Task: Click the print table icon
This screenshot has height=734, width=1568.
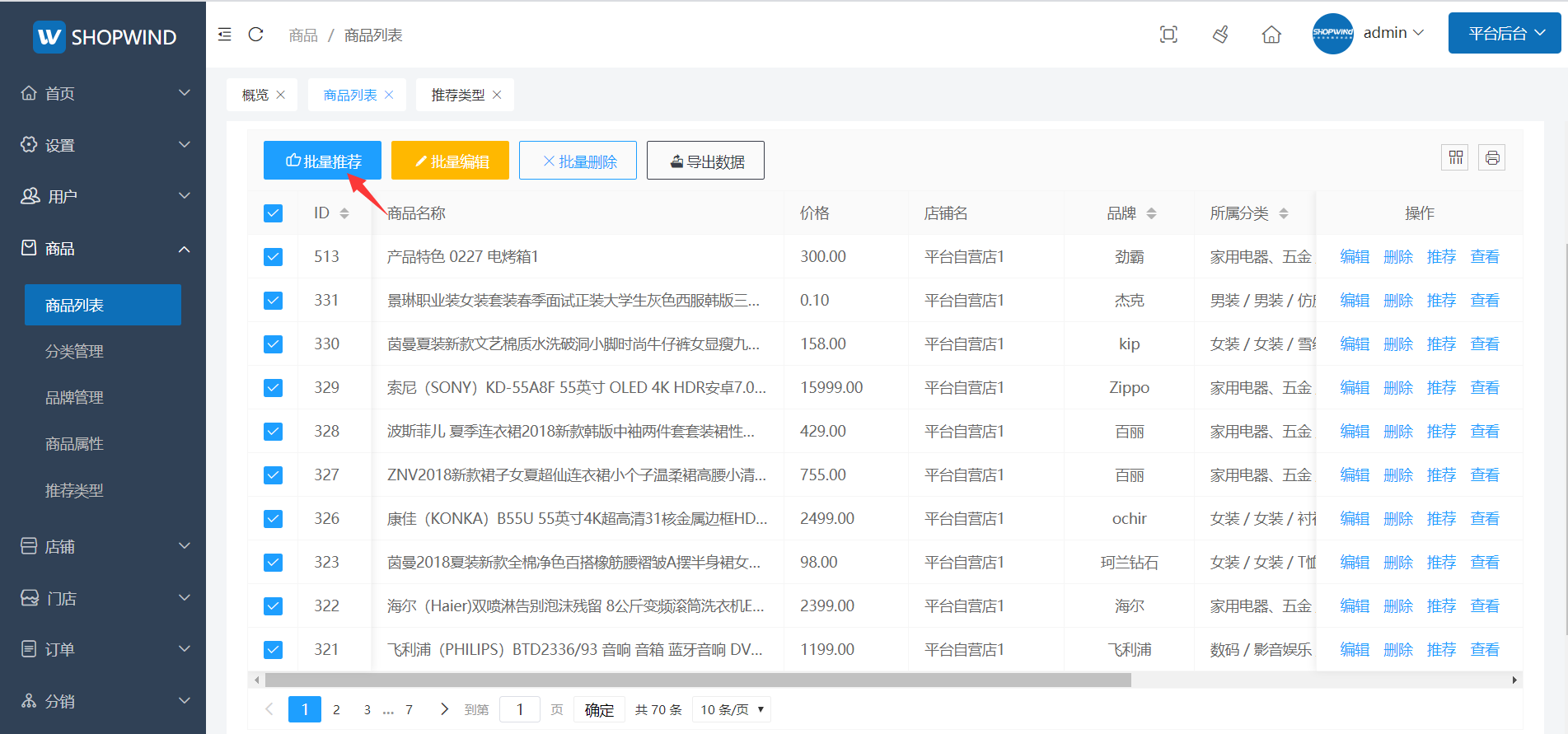Action: 1492,157
